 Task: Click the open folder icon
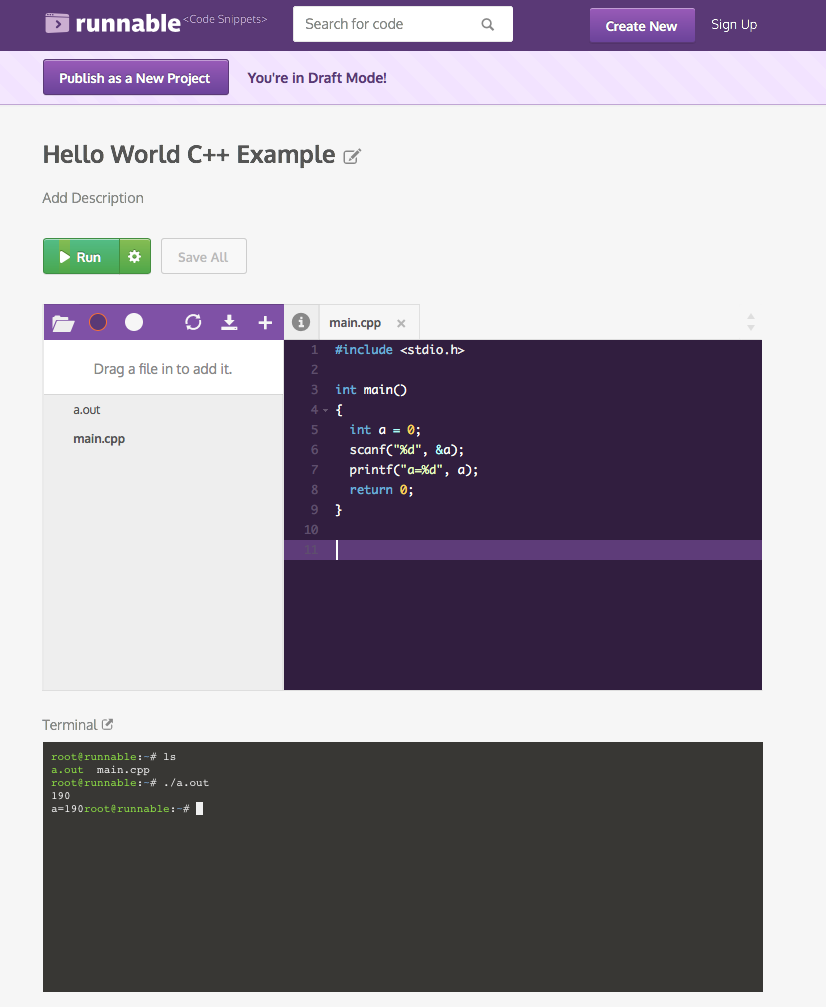point(63,322)
